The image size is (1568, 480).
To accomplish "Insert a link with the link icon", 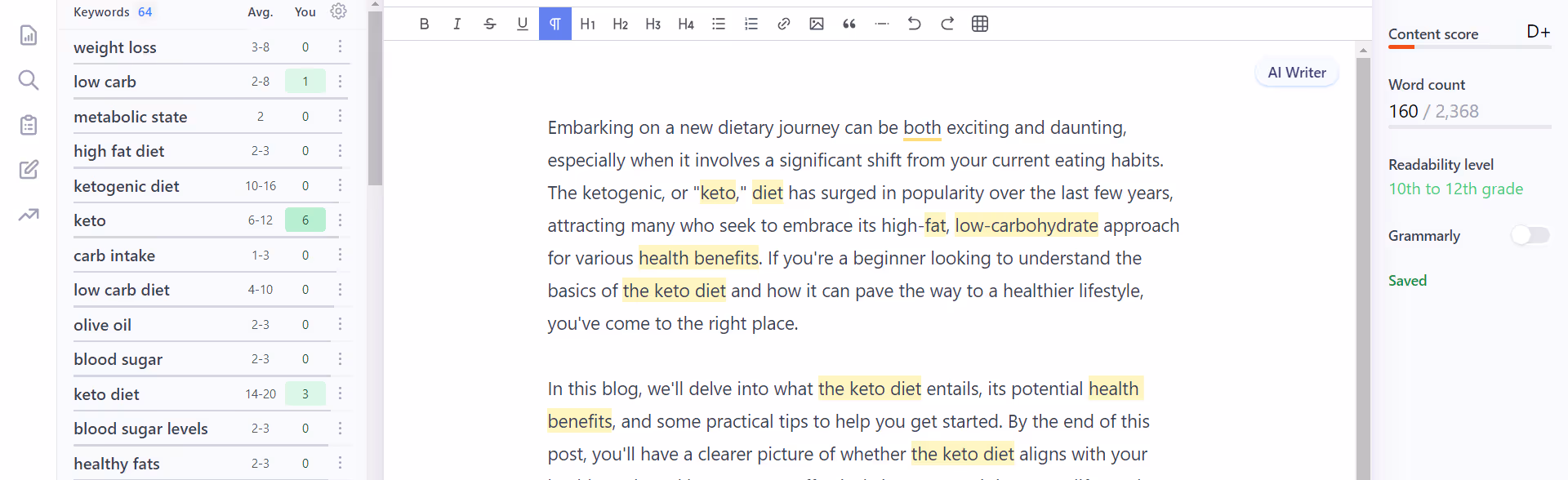I will 783,24.
